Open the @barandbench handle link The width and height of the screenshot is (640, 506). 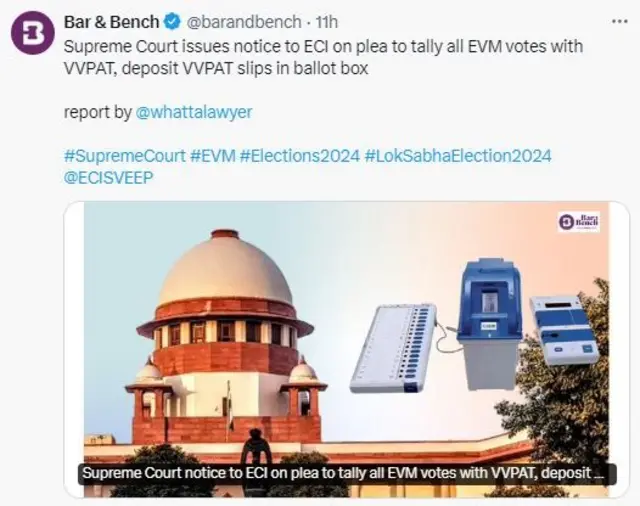pyautogui.click(x=243, y=22)
